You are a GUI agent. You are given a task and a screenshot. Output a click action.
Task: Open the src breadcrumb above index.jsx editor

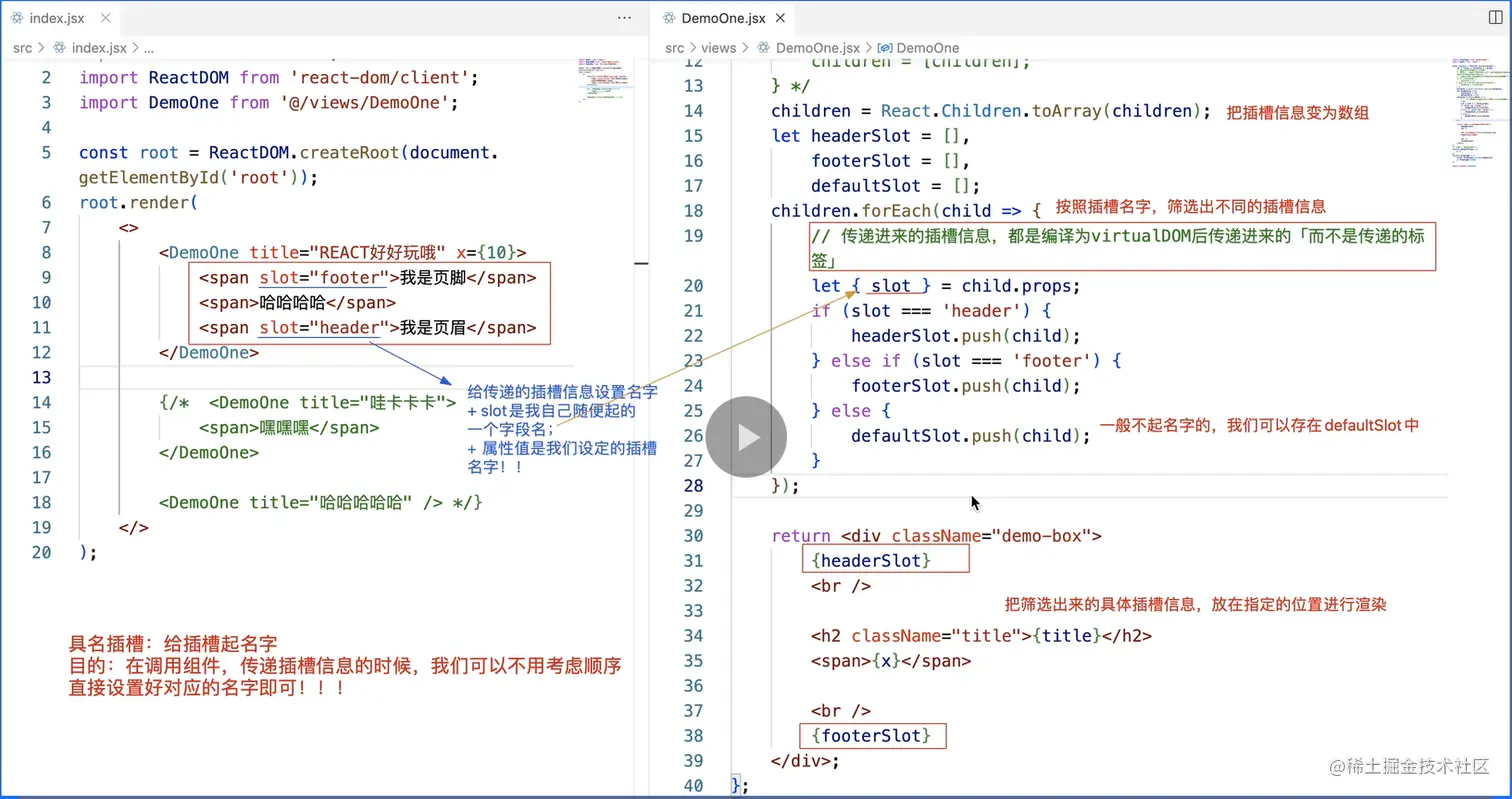pos(22,47)
